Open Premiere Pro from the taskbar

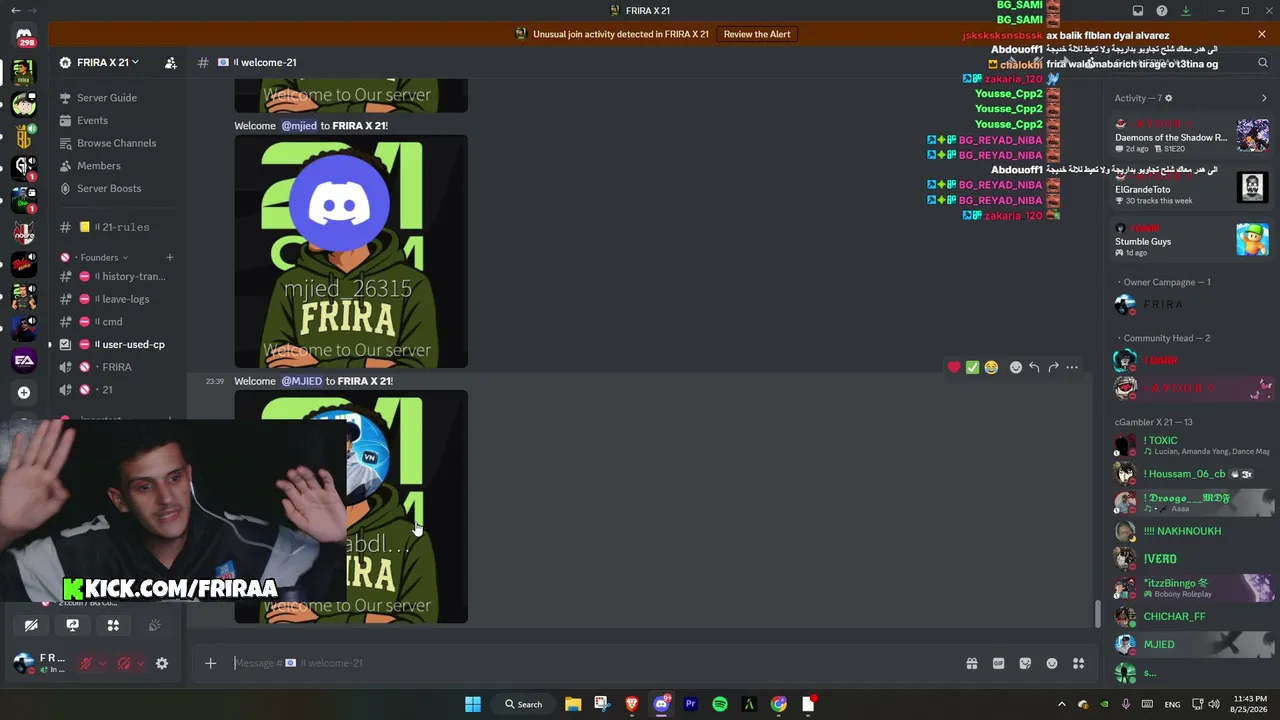(690, 704)
